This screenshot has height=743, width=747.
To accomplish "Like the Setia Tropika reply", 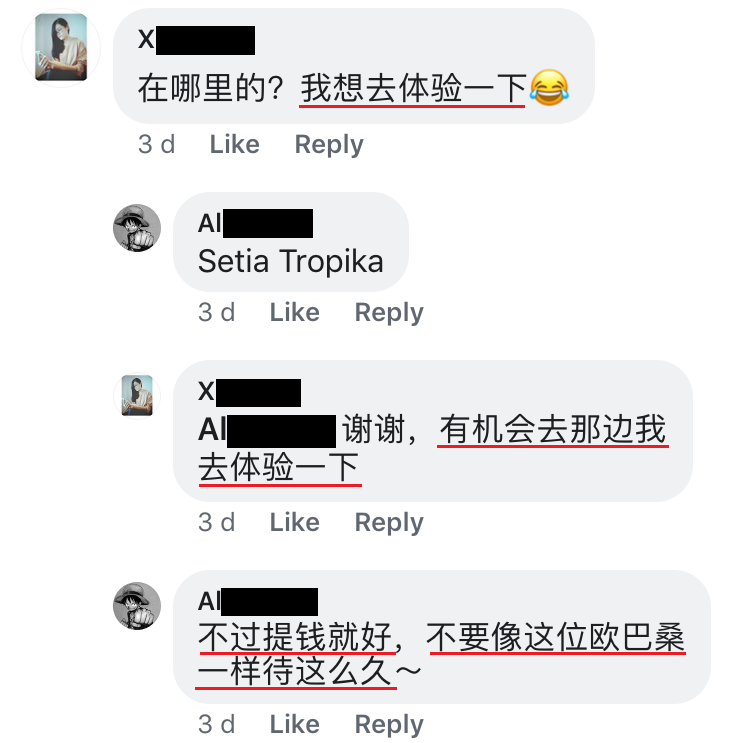I will coord(294,312).
